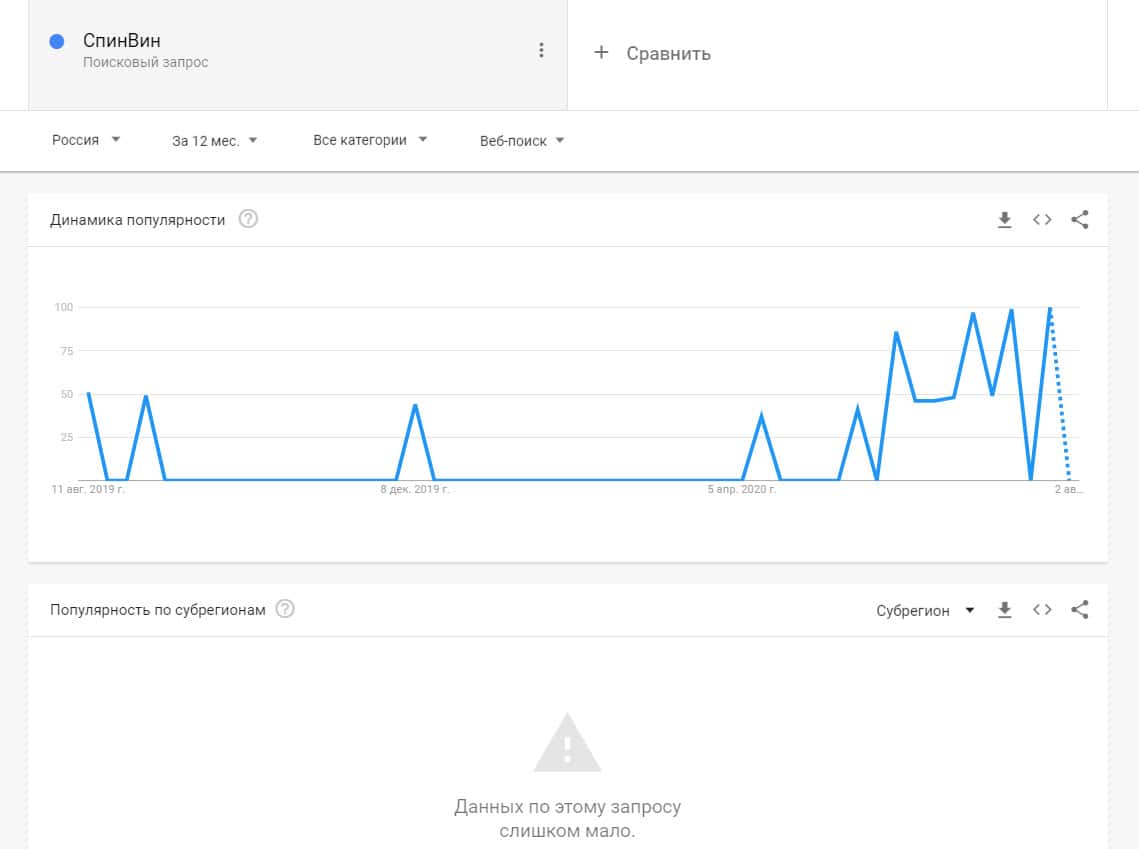Click the chart peak at 100
Screen dimensions: 1139x849
(1050, 309)
